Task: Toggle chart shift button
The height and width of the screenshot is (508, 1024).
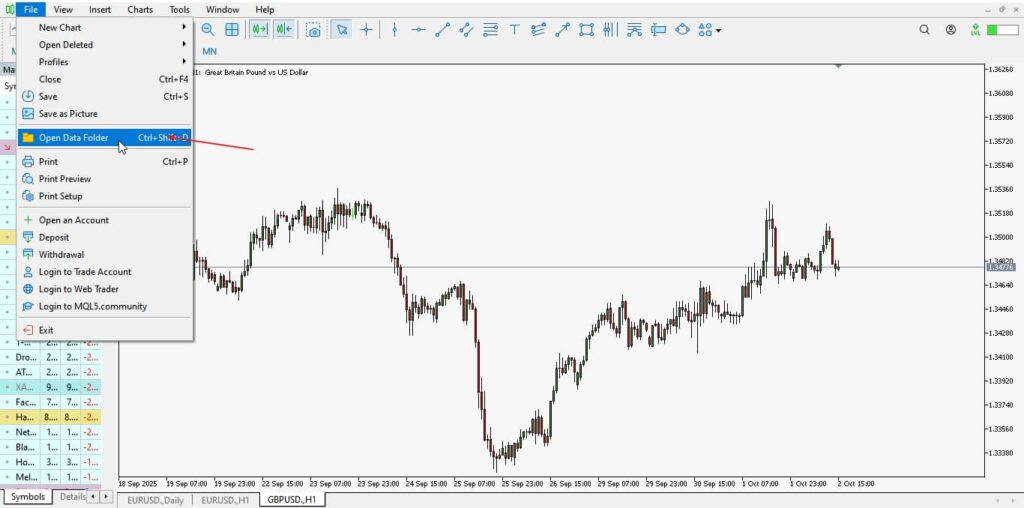Action: click(283, 30)
